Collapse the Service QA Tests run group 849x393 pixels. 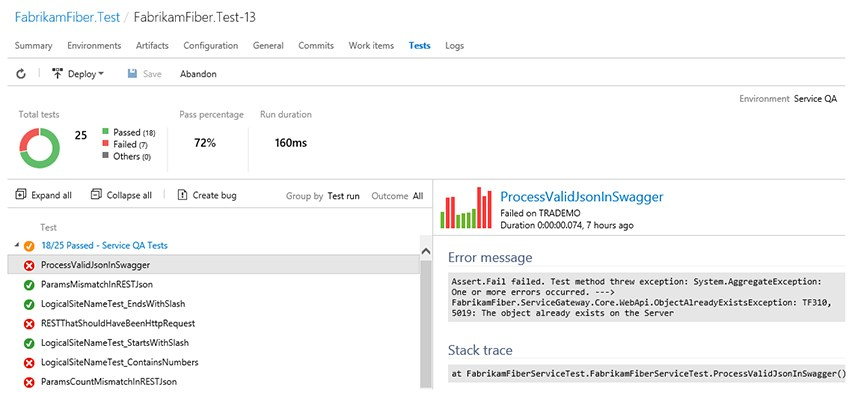pos(17,245)
